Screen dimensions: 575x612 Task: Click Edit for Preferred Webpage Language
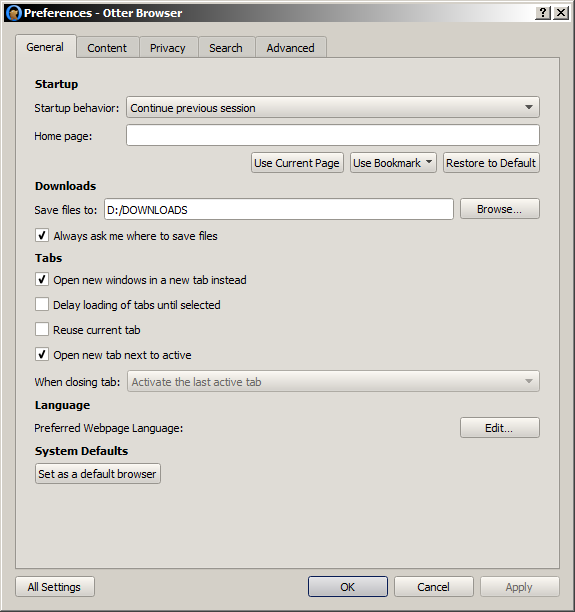(500, 428)
